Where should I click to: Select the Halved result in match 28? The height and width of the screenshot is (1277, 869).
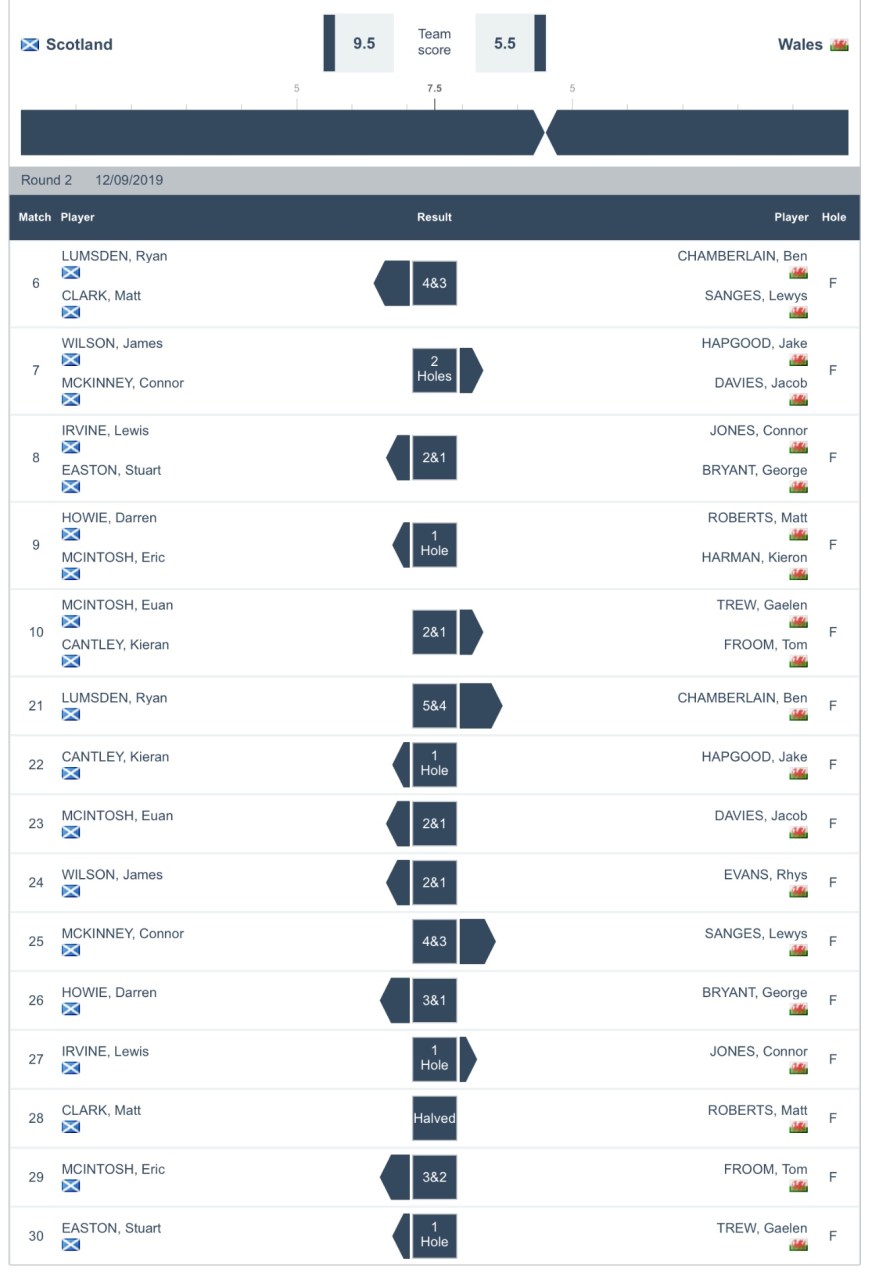(434, 1118)
